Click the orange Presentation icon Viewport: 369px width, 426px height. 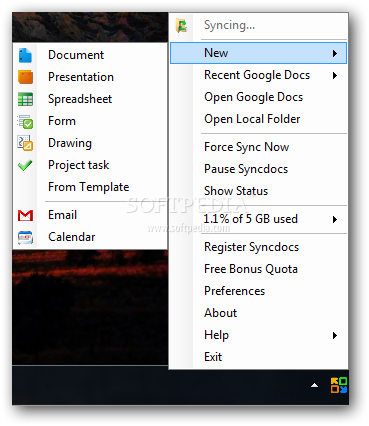pos(25,77)
